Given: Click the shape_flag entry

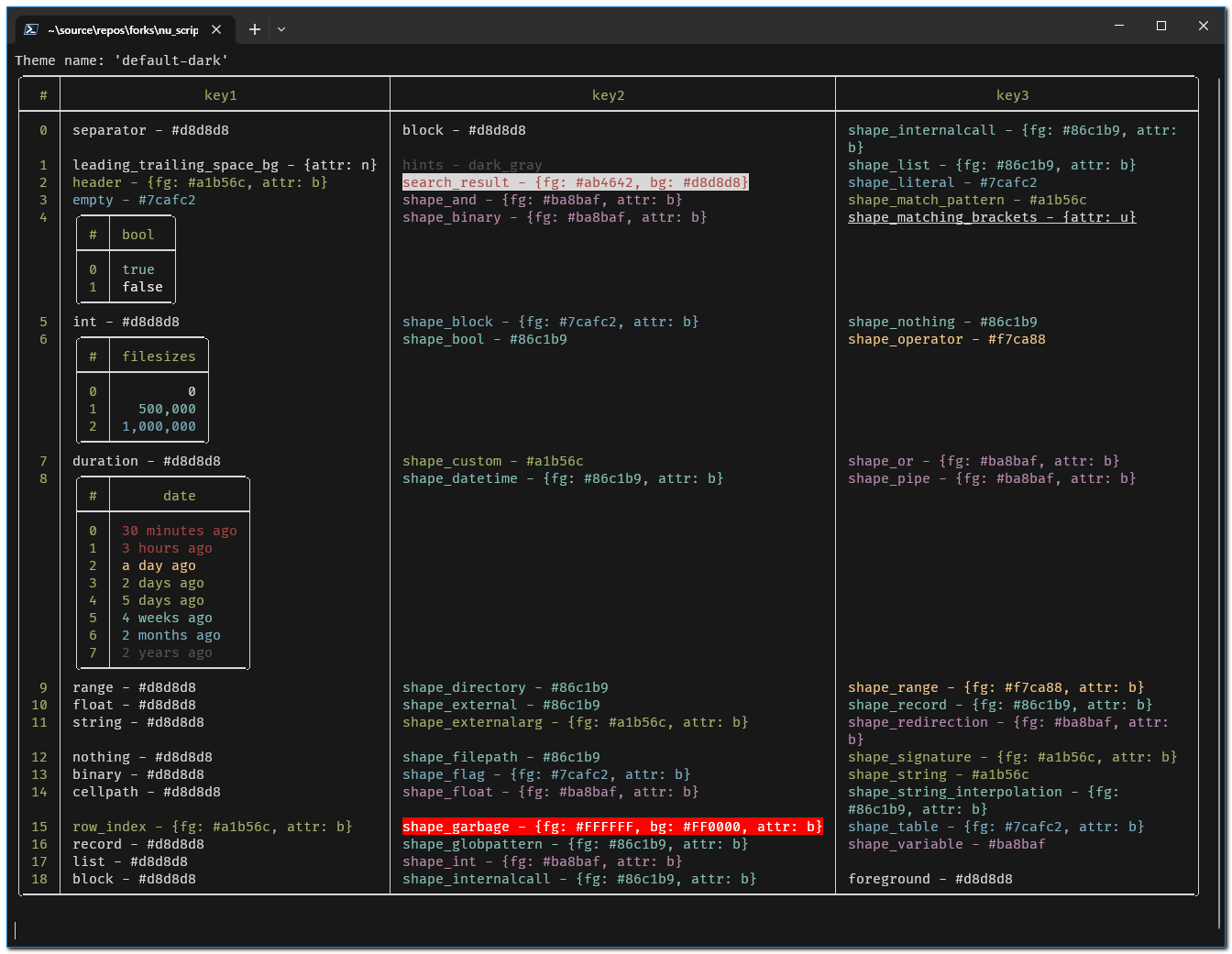Looking at the screenshot, I should click(x=547, y=774).
